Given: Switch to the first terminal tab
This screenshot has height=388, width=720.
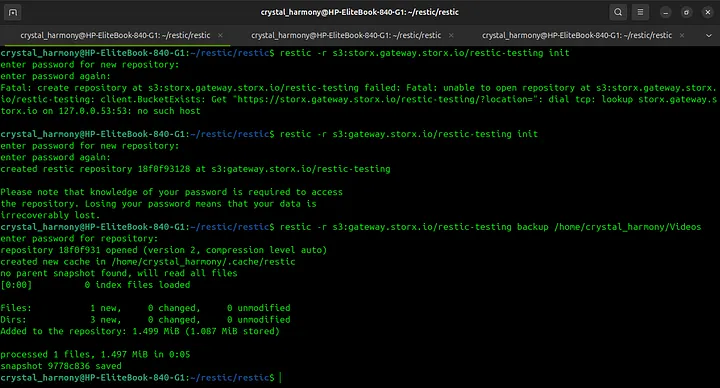Looking at the screenshot, I should pyautogui.click(x=115, y=35).
